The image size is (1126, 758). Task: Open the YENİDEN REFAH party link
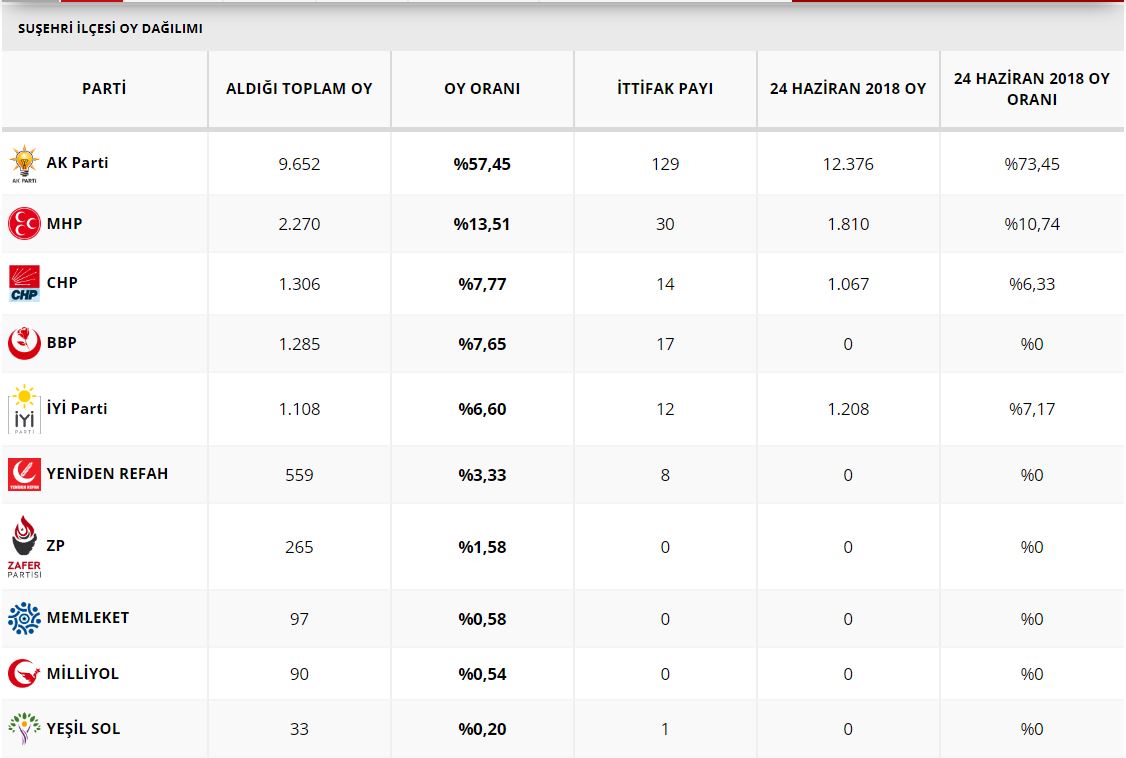(x=107, y=473)
